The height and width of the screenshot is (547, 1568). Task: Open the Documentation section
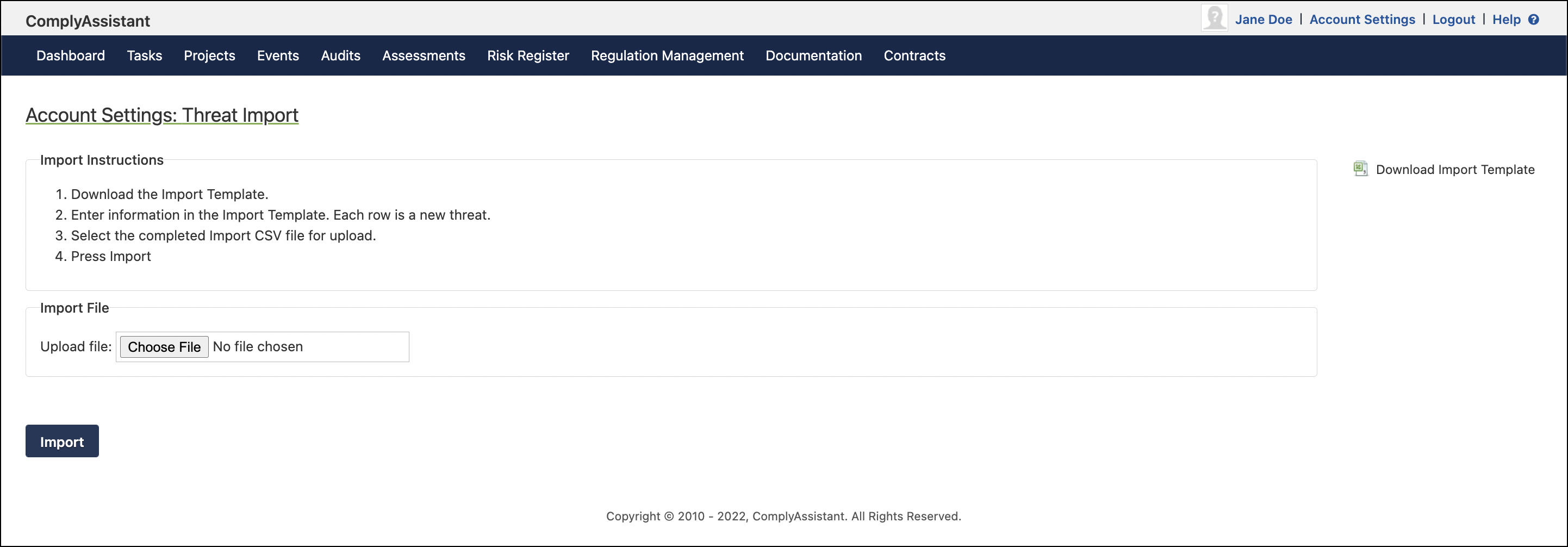(x=813, y=55)
